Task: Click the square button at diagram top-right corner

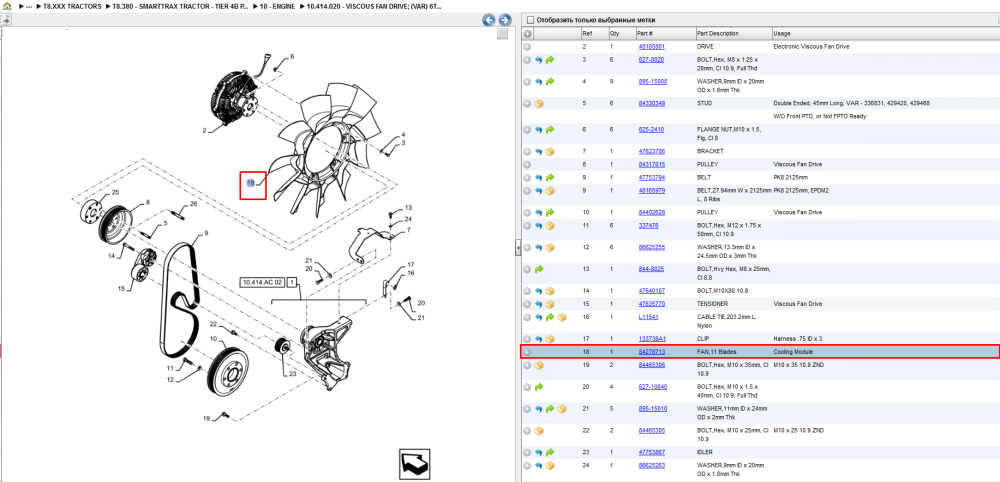Action: tap(503, 34)
